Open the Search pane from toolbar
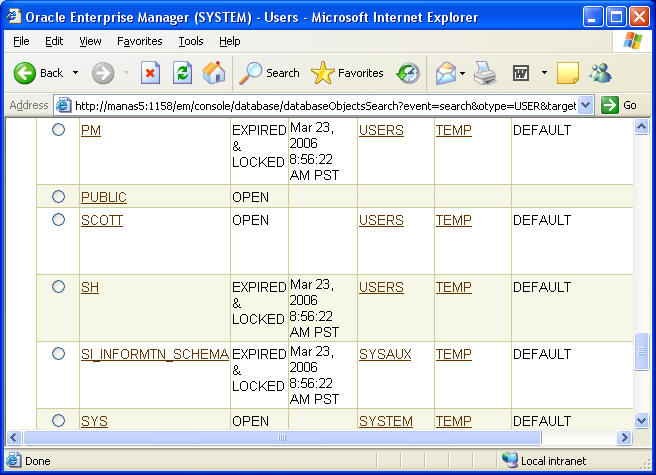The height and width of the screenshot is (475, 656). (x=269, y=73)
